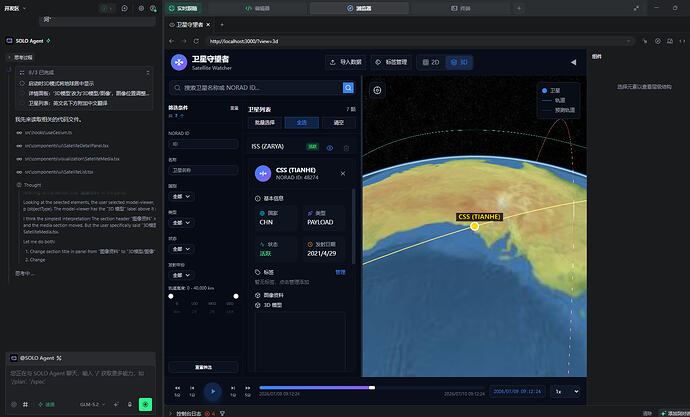Toggle visibility eye for ISS (ZARYA)
This screenshot has height=417, width=690.
(330, 148)
